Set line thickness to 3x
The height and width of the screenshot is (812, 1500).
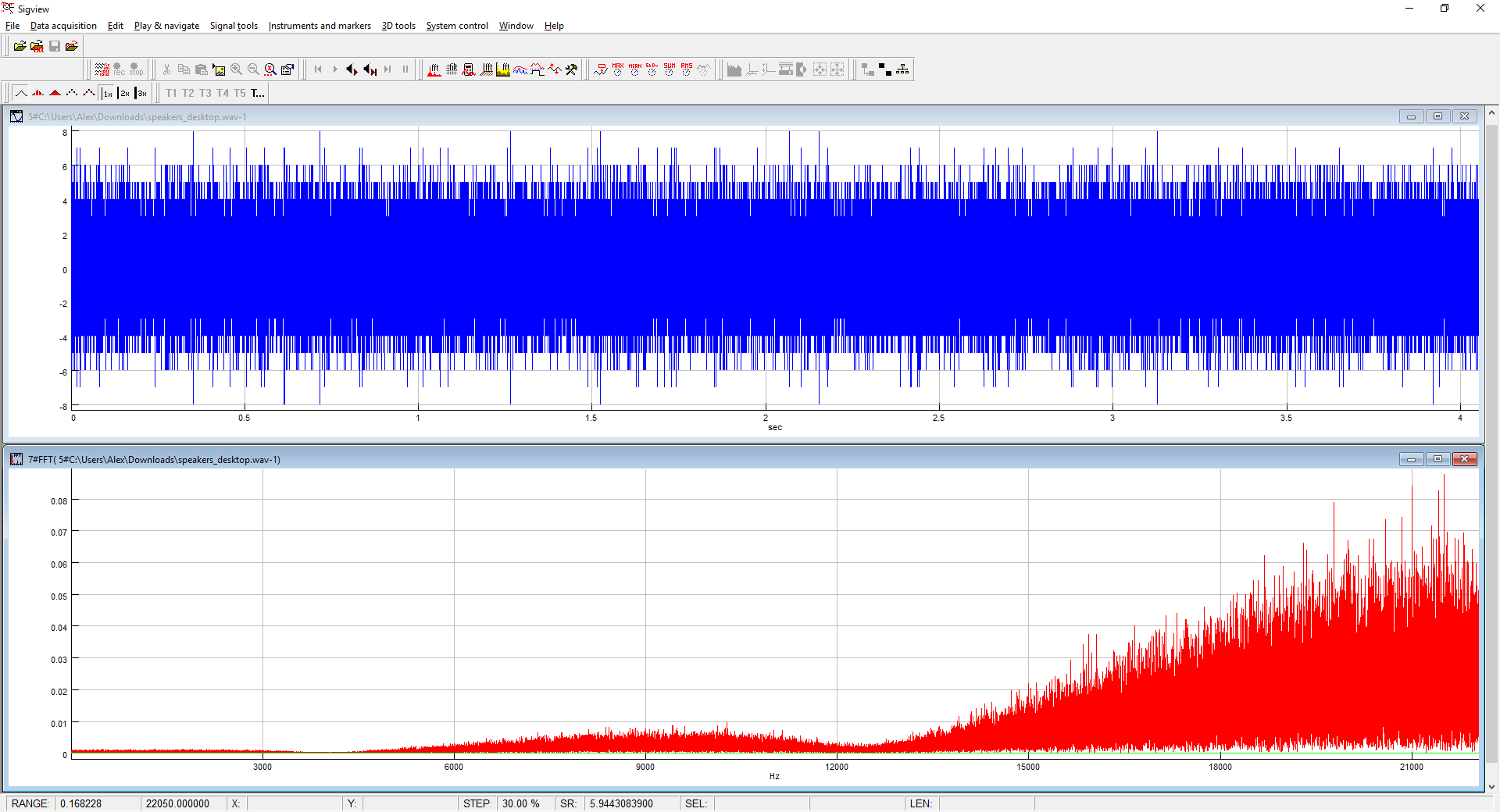tap(141, 93)
